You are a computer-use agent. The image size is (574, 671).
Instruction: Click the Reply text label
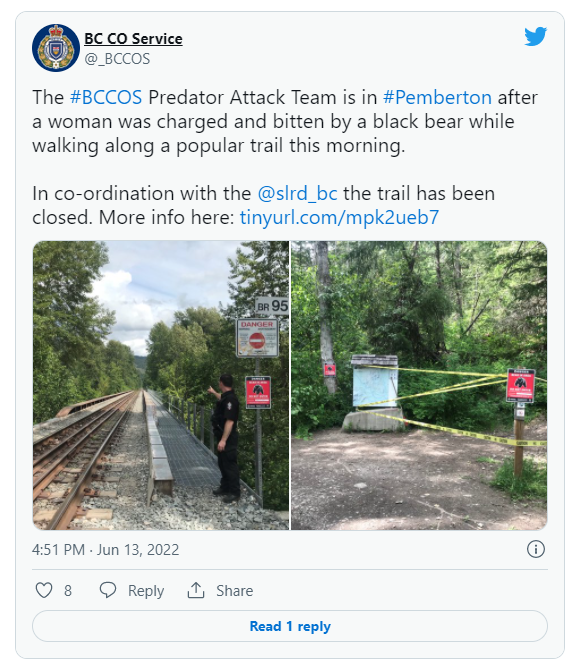[x=146, y=591]
